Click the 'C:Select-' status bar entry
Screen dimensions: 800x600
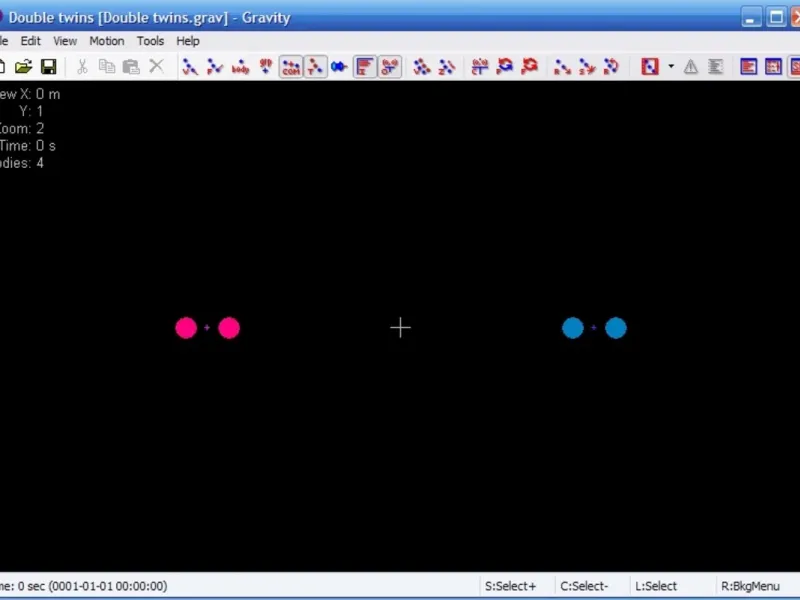[x=585, y=586]
